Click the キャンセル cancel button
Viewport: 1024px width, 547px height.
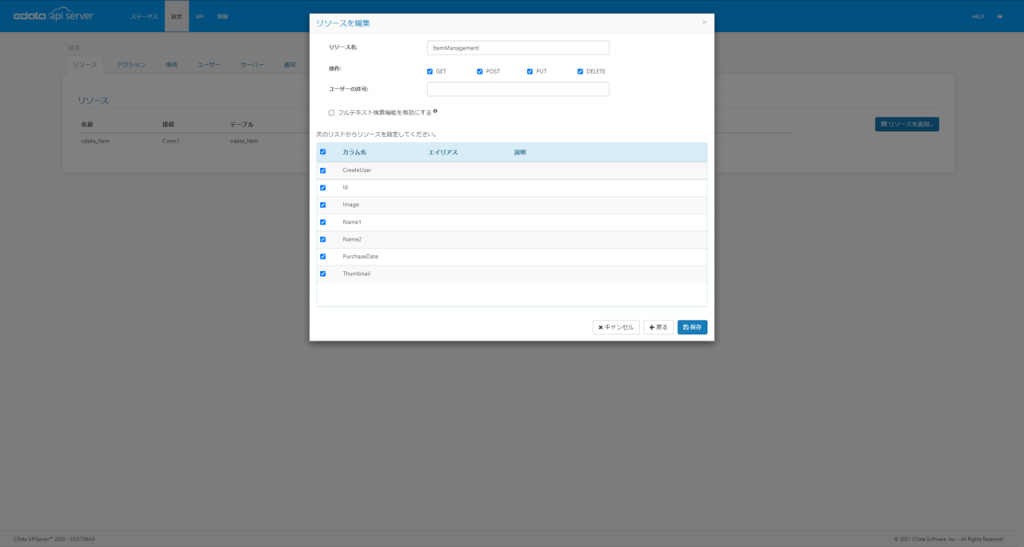click(616, 327)
